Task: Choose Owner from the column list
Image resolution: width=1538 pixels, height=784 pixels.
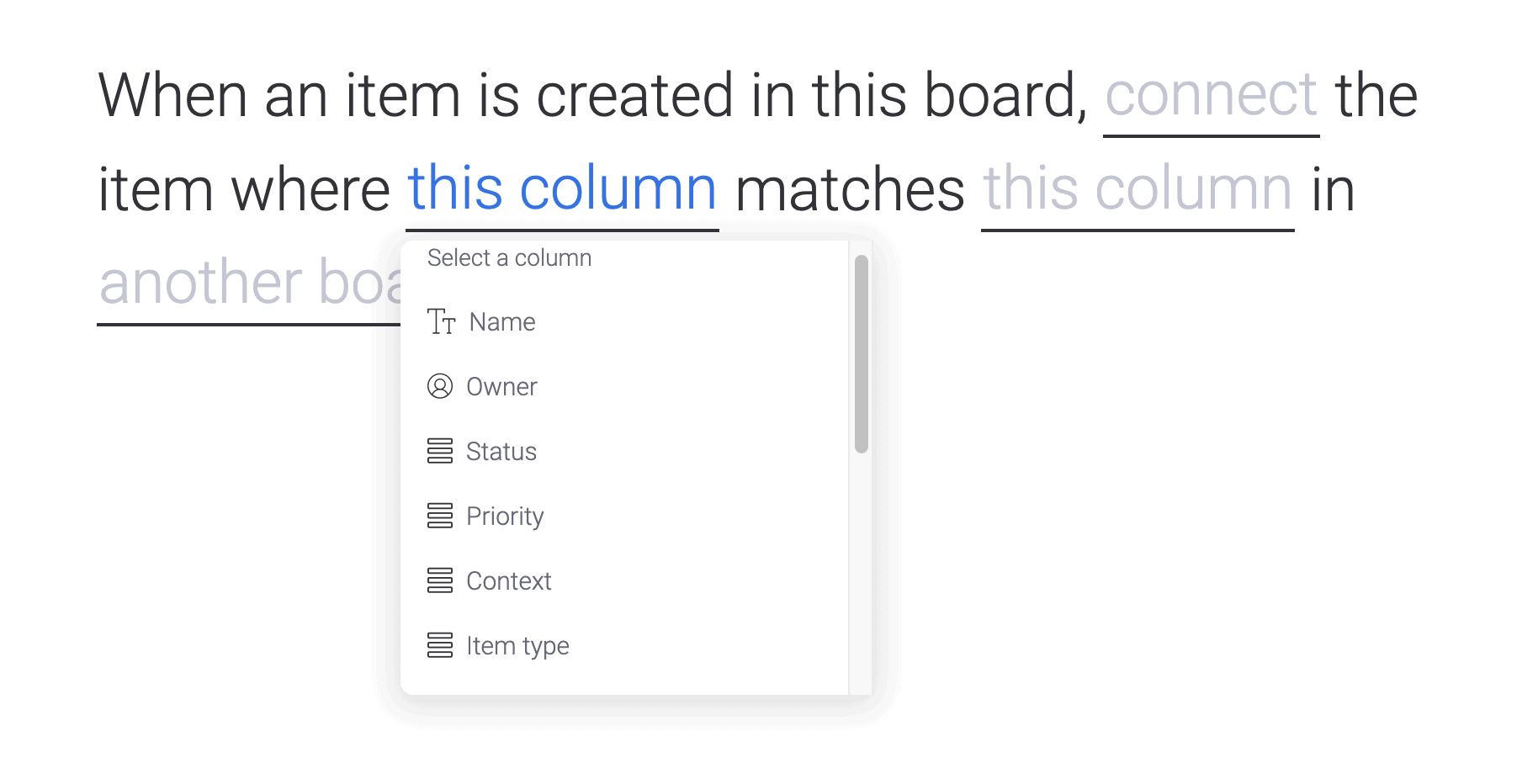Action: (x=502, y=387)
